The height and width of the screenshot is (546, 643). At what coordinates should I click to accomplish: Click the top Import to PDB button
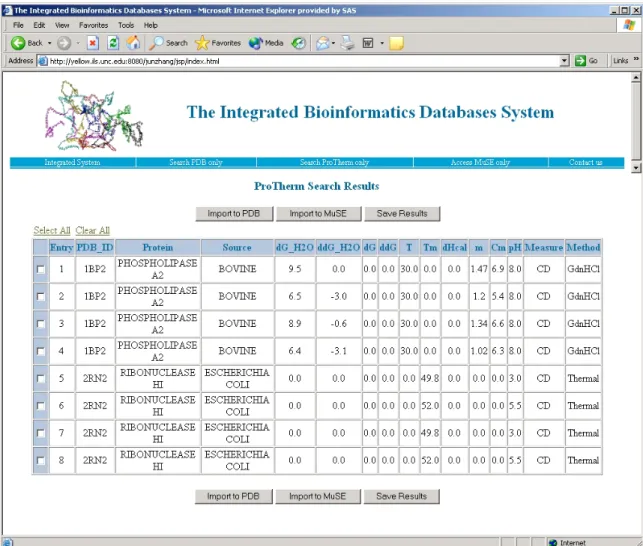(234, 214)
